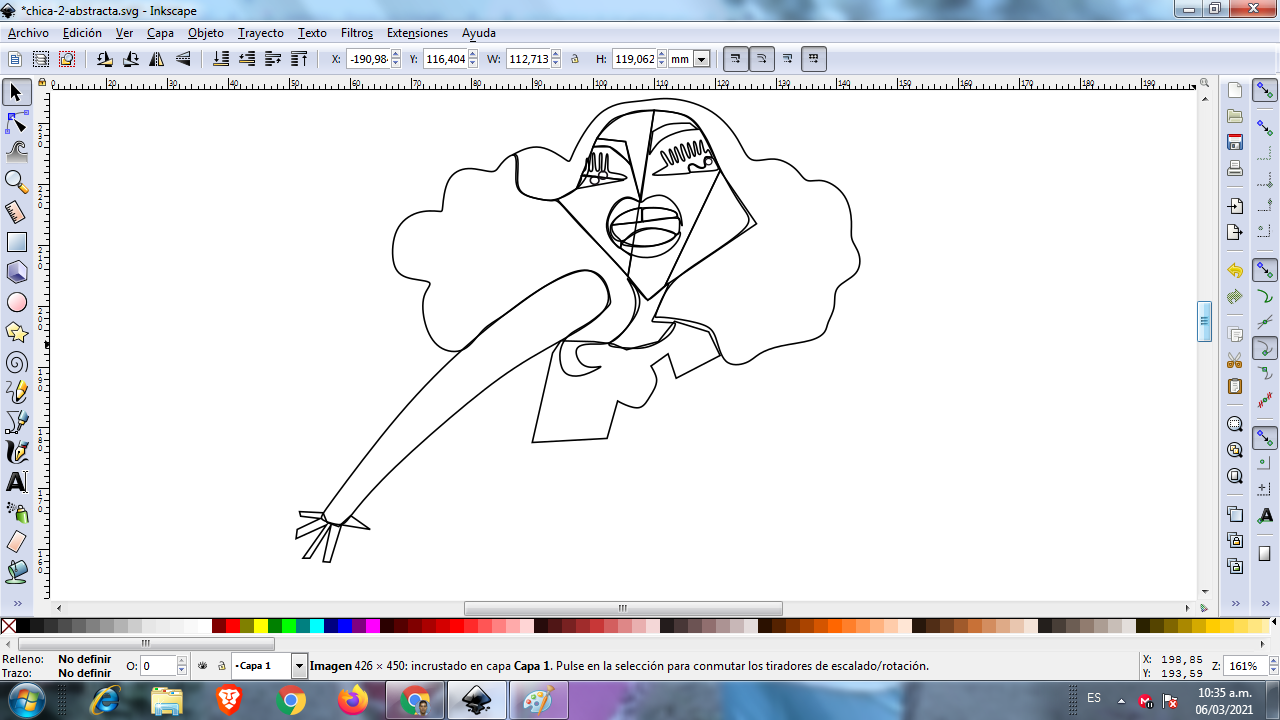Activate the Zoom magnifier tool
The width and height of the screenshot is (1280, 720).
(x=16, y=182)
